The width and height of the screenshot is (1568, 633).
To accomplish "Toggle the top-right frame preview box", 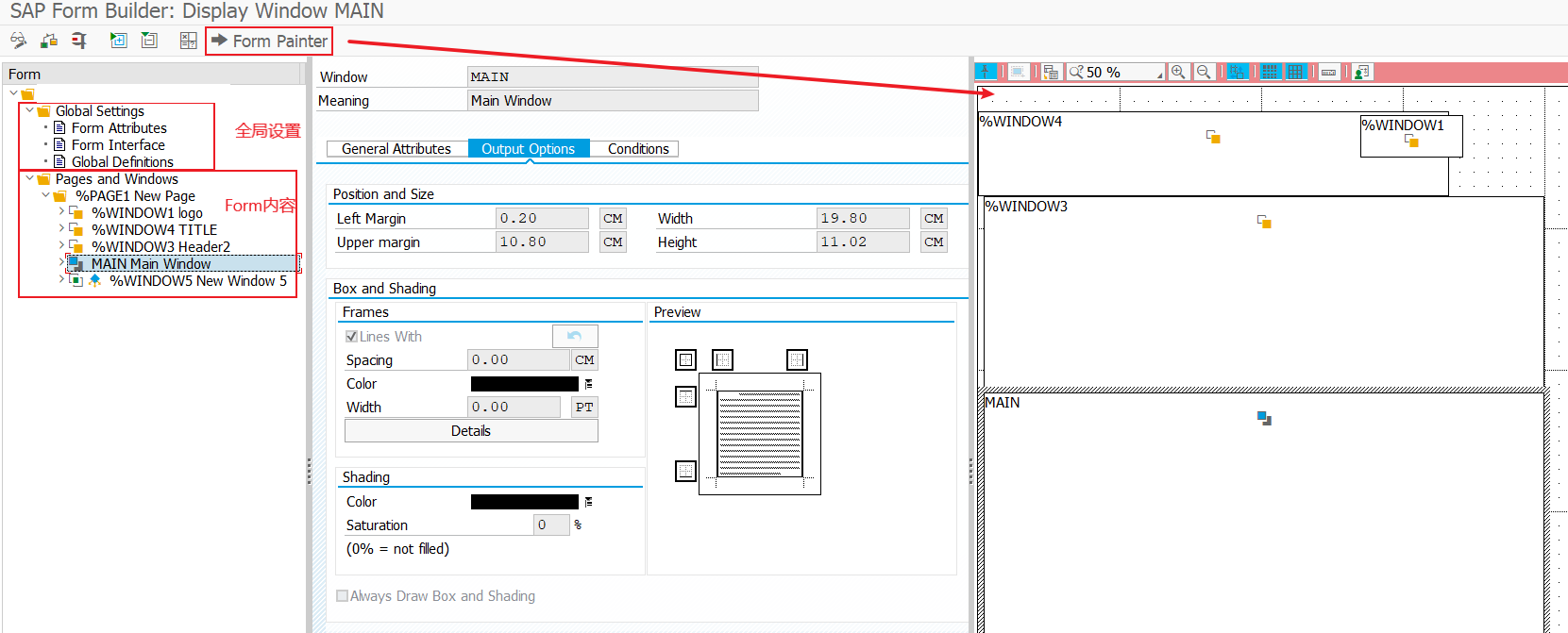I will (x=798, y=359).
